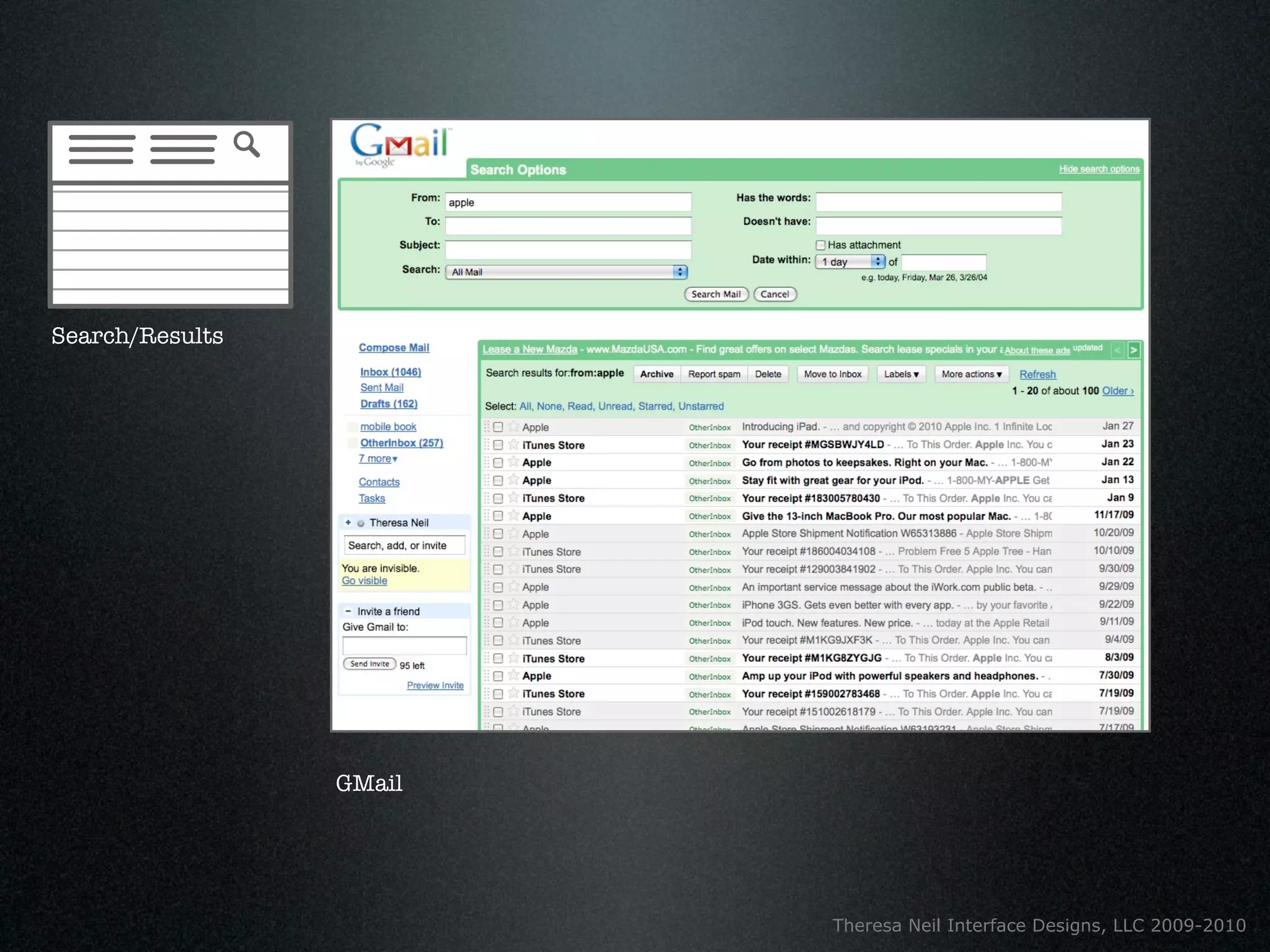This screenshot has width=1270, height=952.
Task: Star the 13-inch MacBook Pro email
Action: [x=513, y=516]
